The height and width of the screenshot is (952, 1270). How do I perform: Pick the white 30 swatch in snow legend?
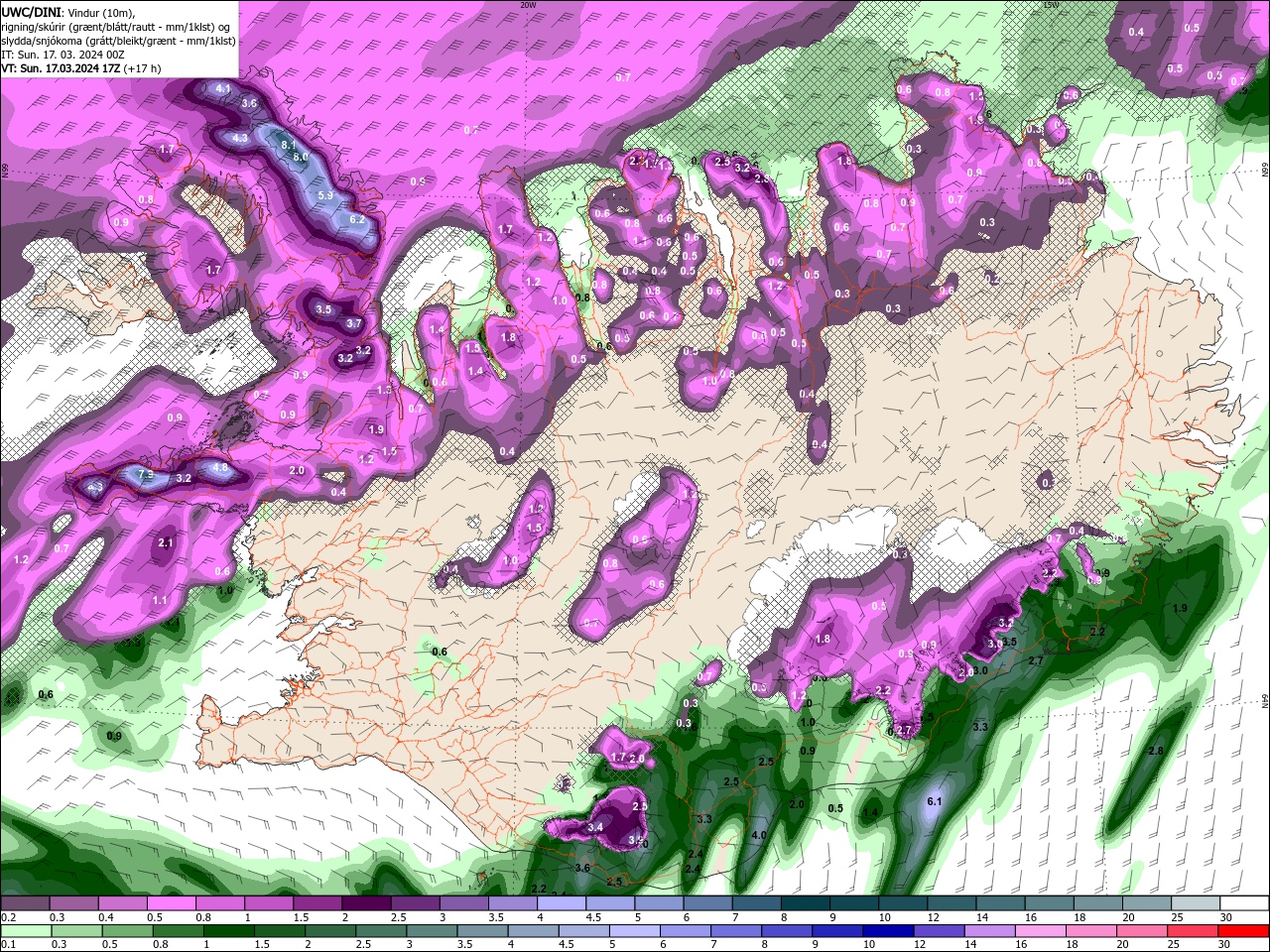(1244, 903)
